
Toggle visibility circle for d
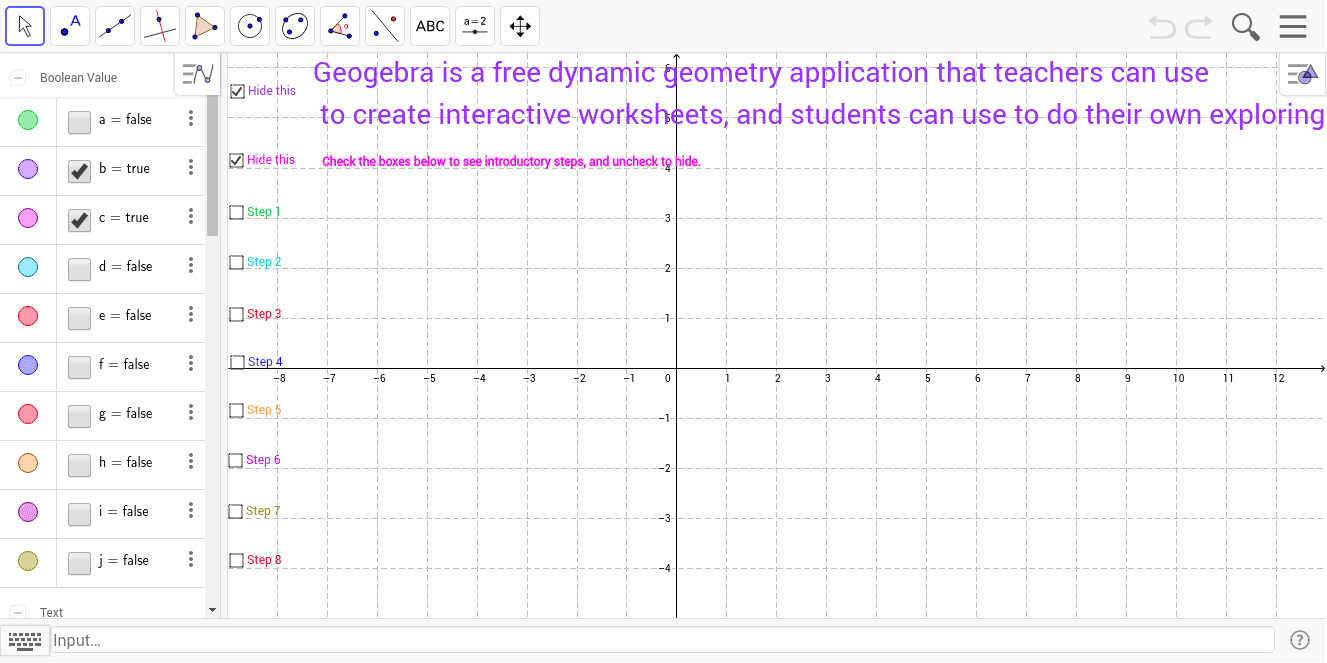[28, 267]
